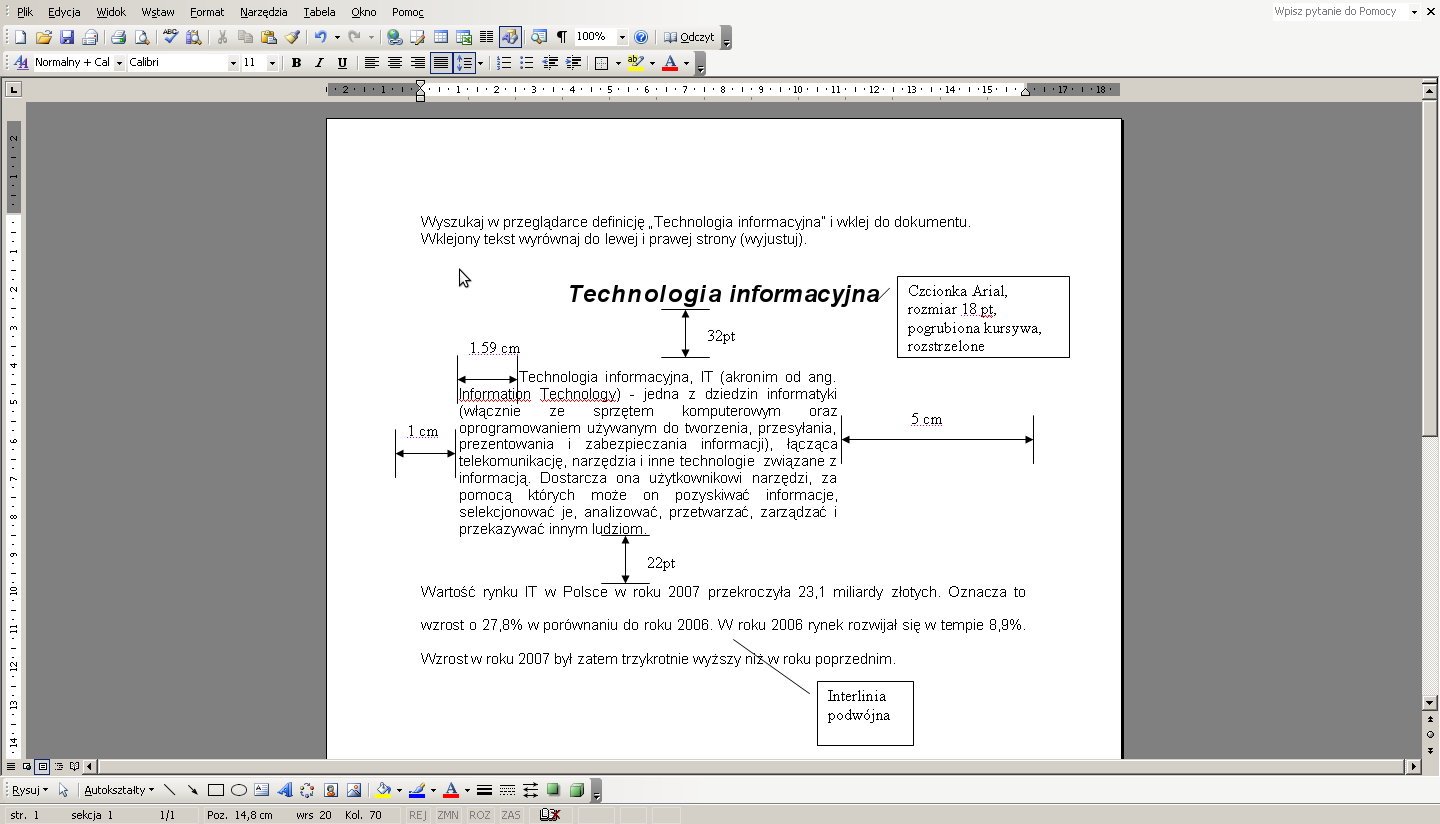Viewport: 1440px width, 824px height.
Task: Click the Numbered list icon
Action: coord(504,63)
